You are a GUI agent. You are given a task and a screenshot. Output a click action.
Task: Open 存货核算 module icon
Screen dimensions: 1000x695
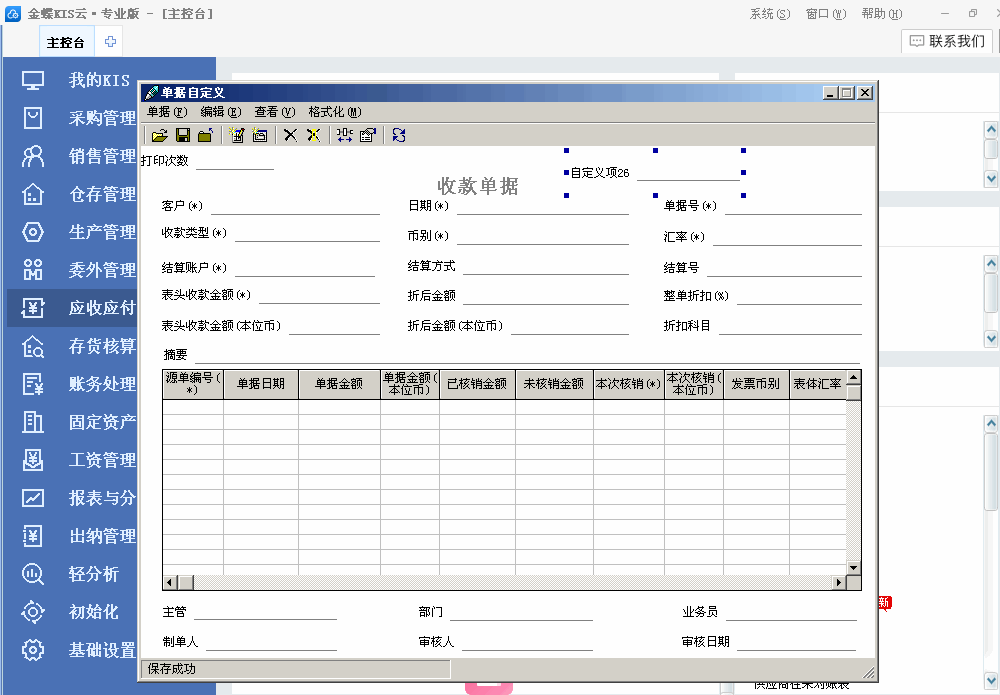coord(33,346)
